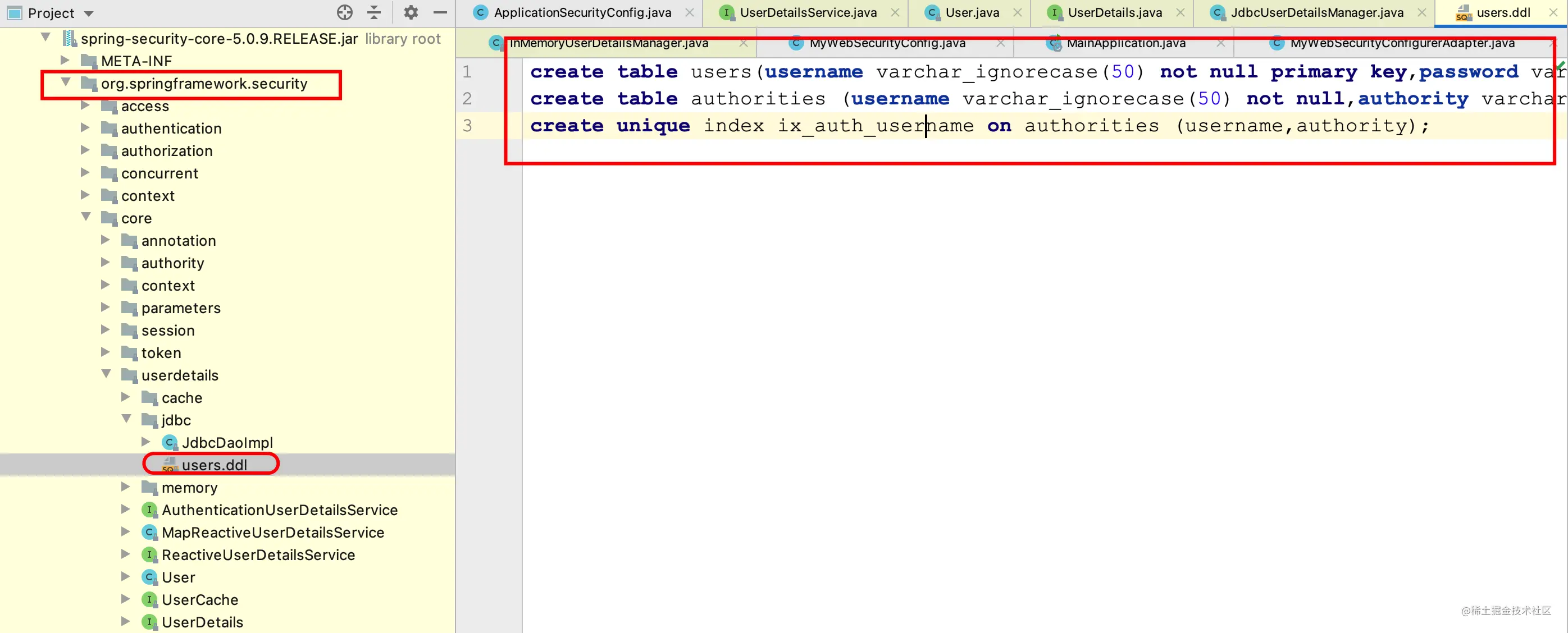This screenshot has width=1568, height=633.
Task: Hide the Project tool window
Action: pyautogui.click(x=440, y=12)
